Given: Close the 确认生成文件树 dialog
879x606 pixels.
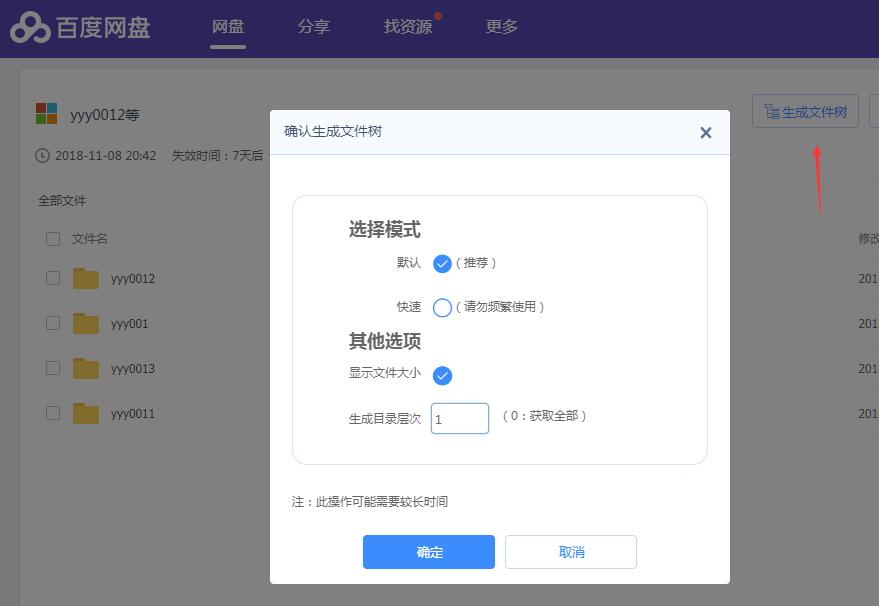Looking at the screenshot, I should (706, 133).
